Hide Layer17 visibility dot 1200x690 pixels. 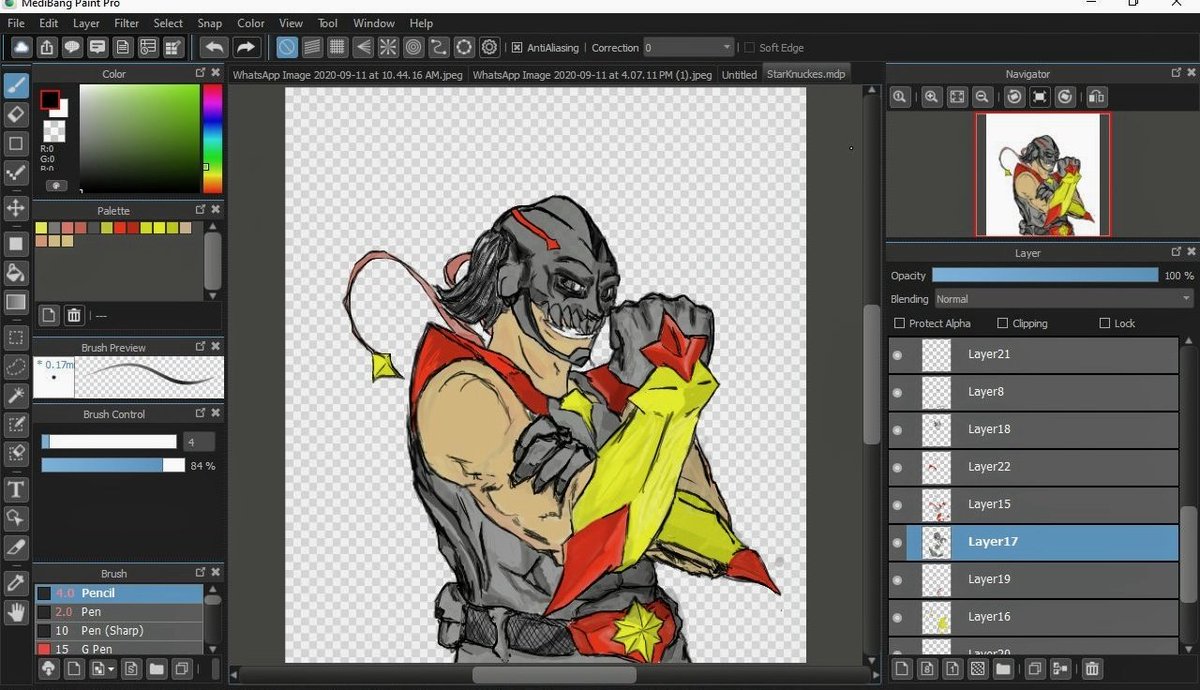(897, 542)
